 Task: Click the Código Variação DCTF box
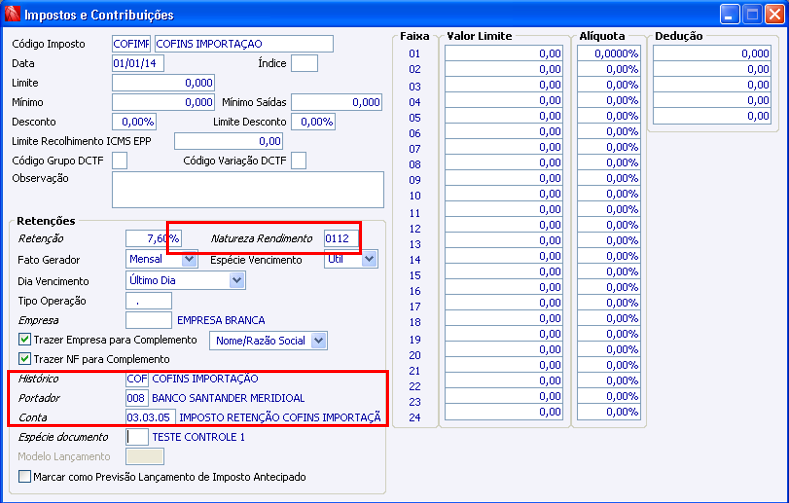299,161
